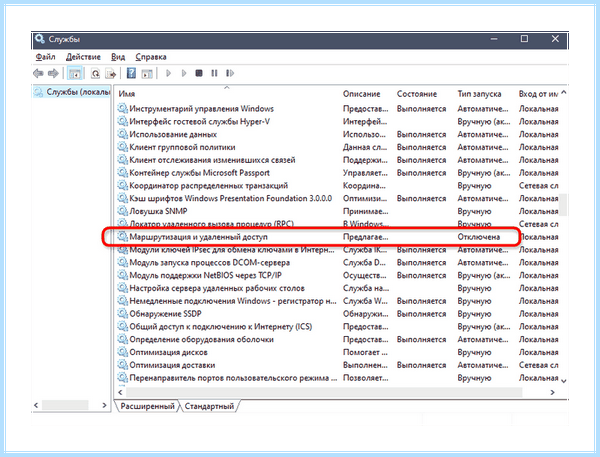Click Выполняется status in Обнаружение SSDP row
600x457 pixels.
tap(421, 313)
